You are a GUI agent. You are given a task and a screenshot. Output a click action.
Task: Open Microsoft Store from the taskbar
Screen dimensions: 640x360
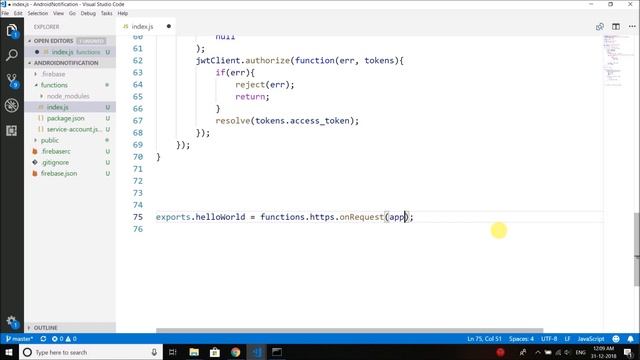215,352
